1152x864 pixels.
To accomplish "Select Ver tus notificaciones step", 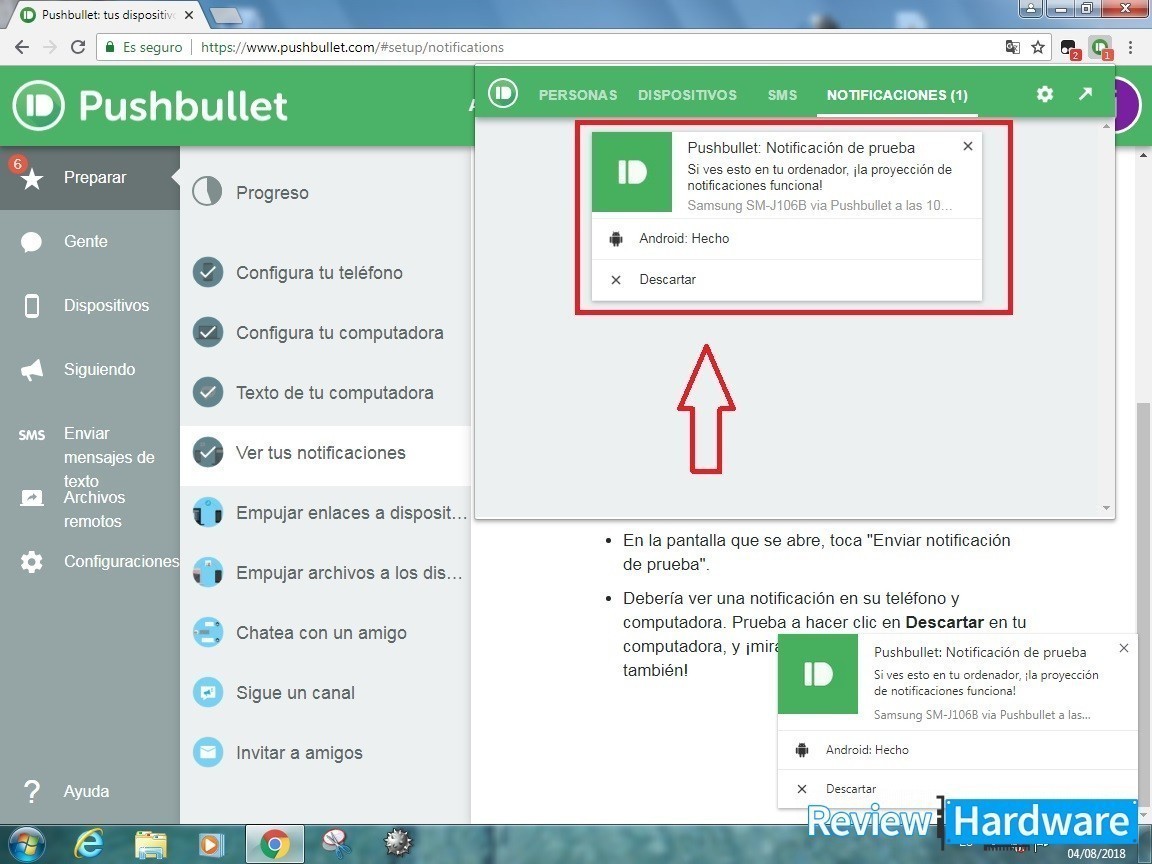I will click(x=325, y=453).
